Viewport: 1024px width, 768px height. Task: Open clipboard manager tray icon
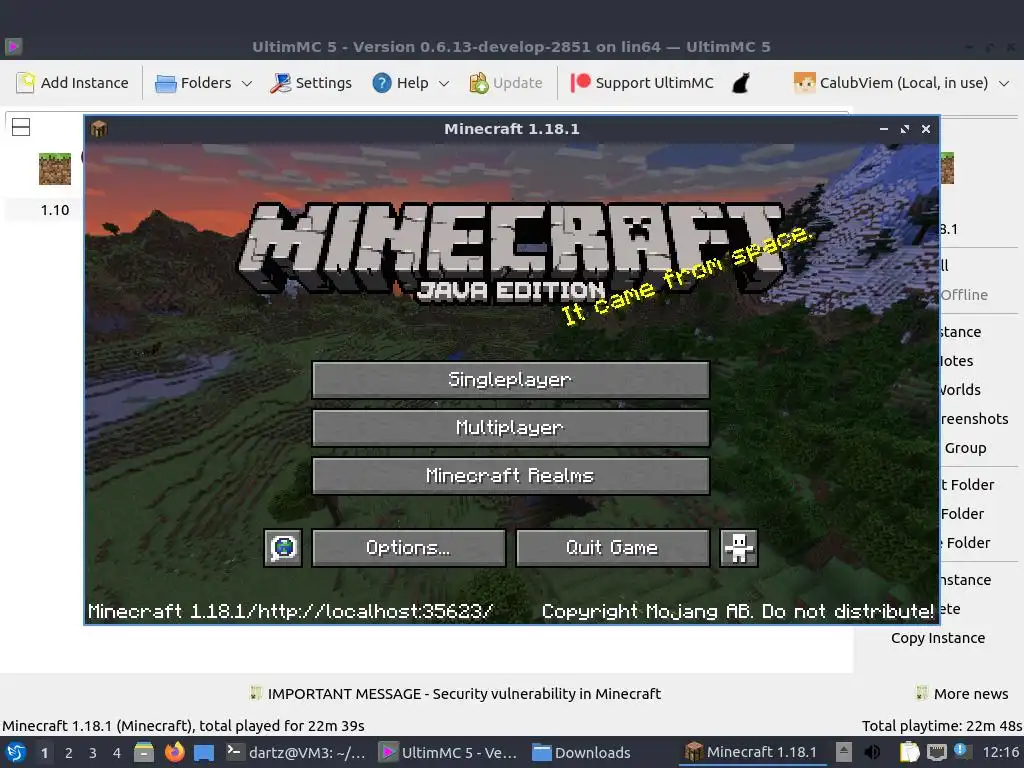(909, 752)
